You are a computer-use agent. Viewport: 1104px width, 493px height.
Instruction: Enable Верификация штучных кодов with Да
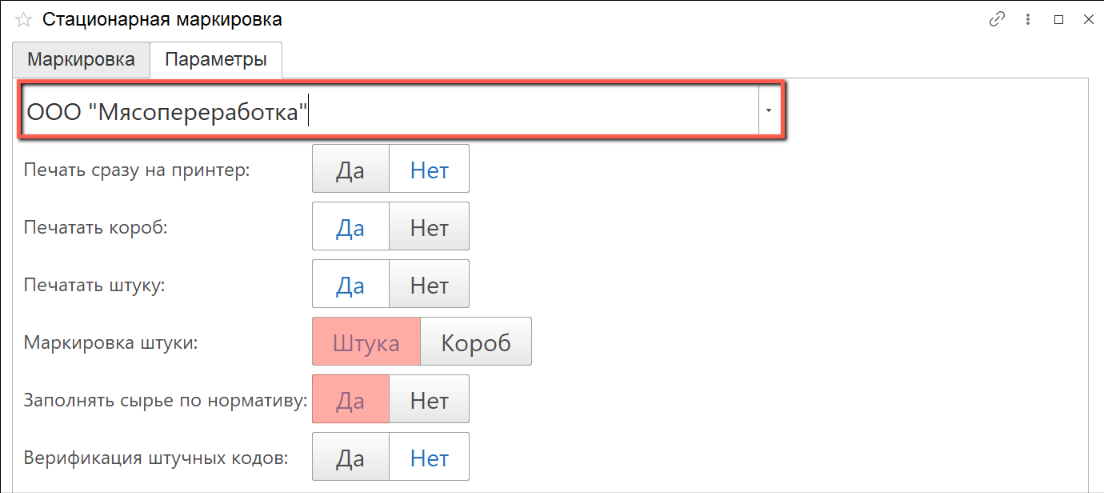pos(350,459)
